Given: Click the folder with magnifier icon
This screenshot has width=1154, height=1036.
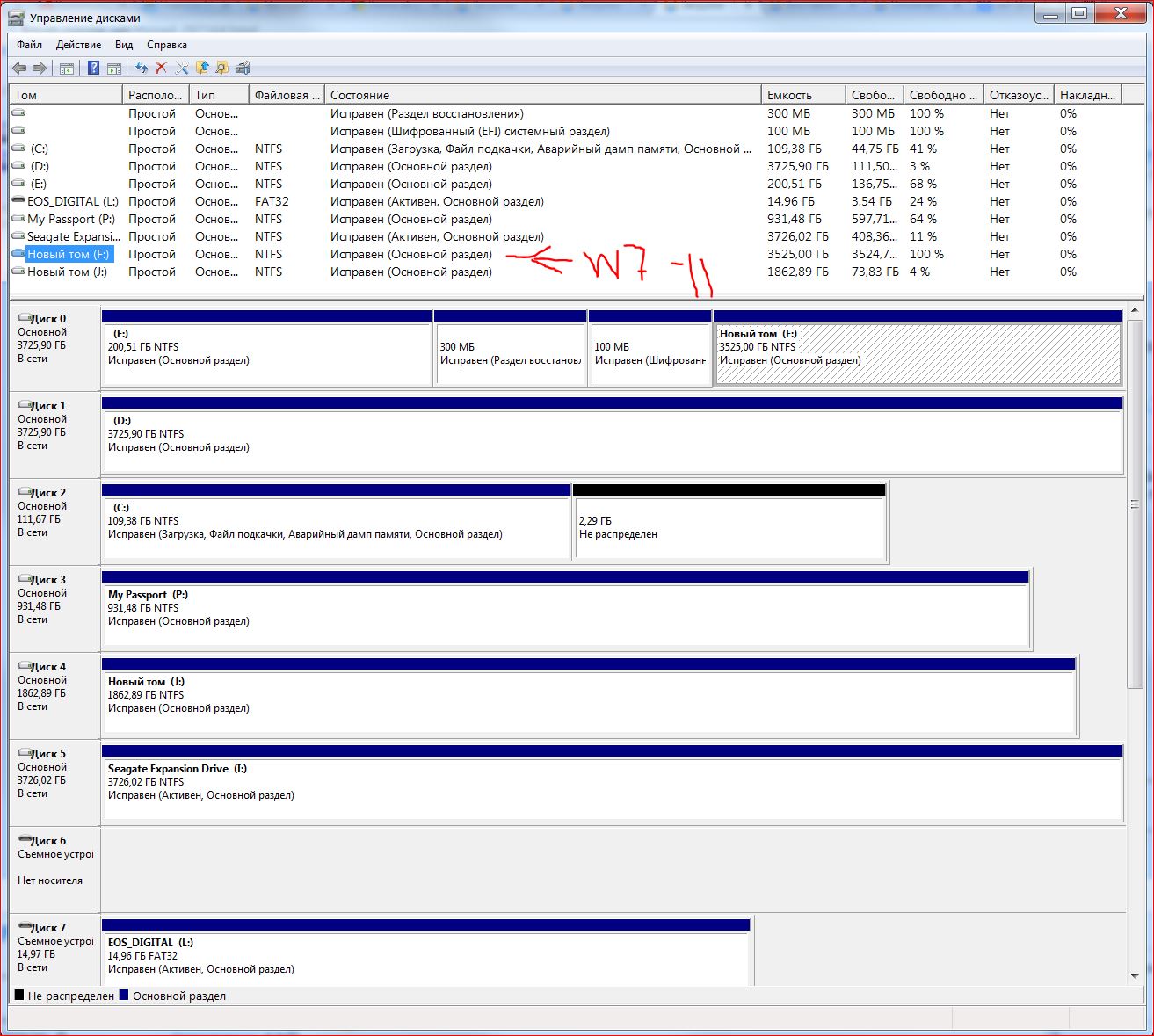Looking at the screenshot, I should coord(221,69).
